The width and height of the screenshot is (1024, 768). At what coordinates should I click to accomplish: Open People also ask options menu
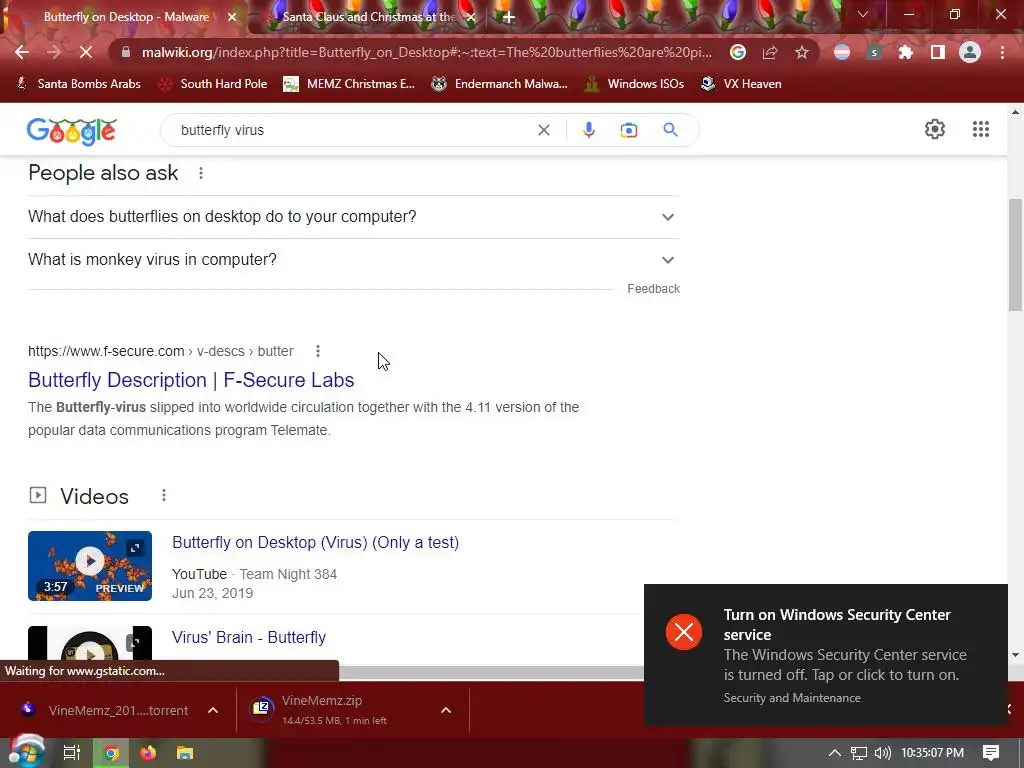201,173
